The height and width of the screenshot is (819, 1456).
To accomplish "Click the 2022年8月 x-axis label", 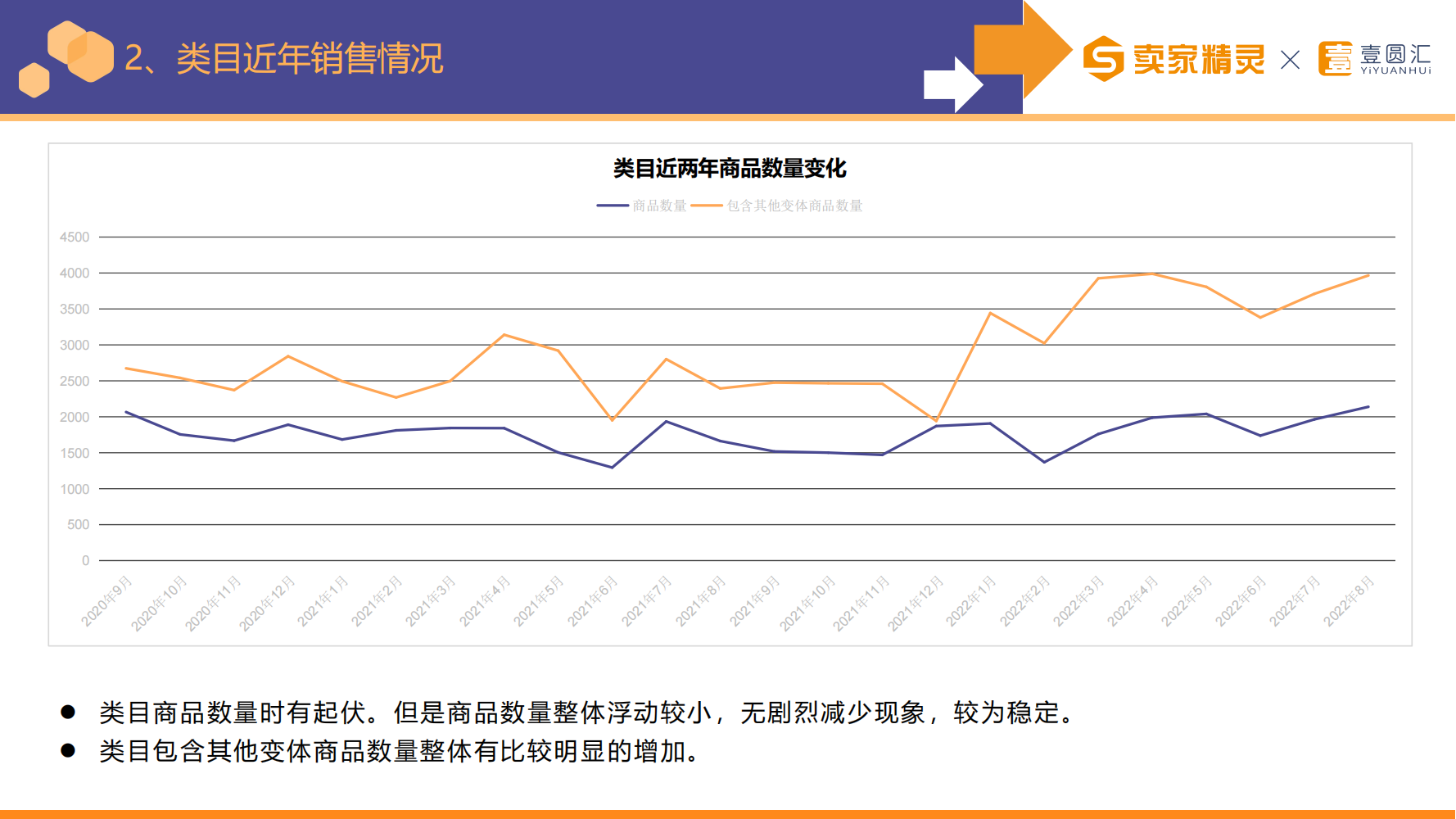I will point(1350,601).
